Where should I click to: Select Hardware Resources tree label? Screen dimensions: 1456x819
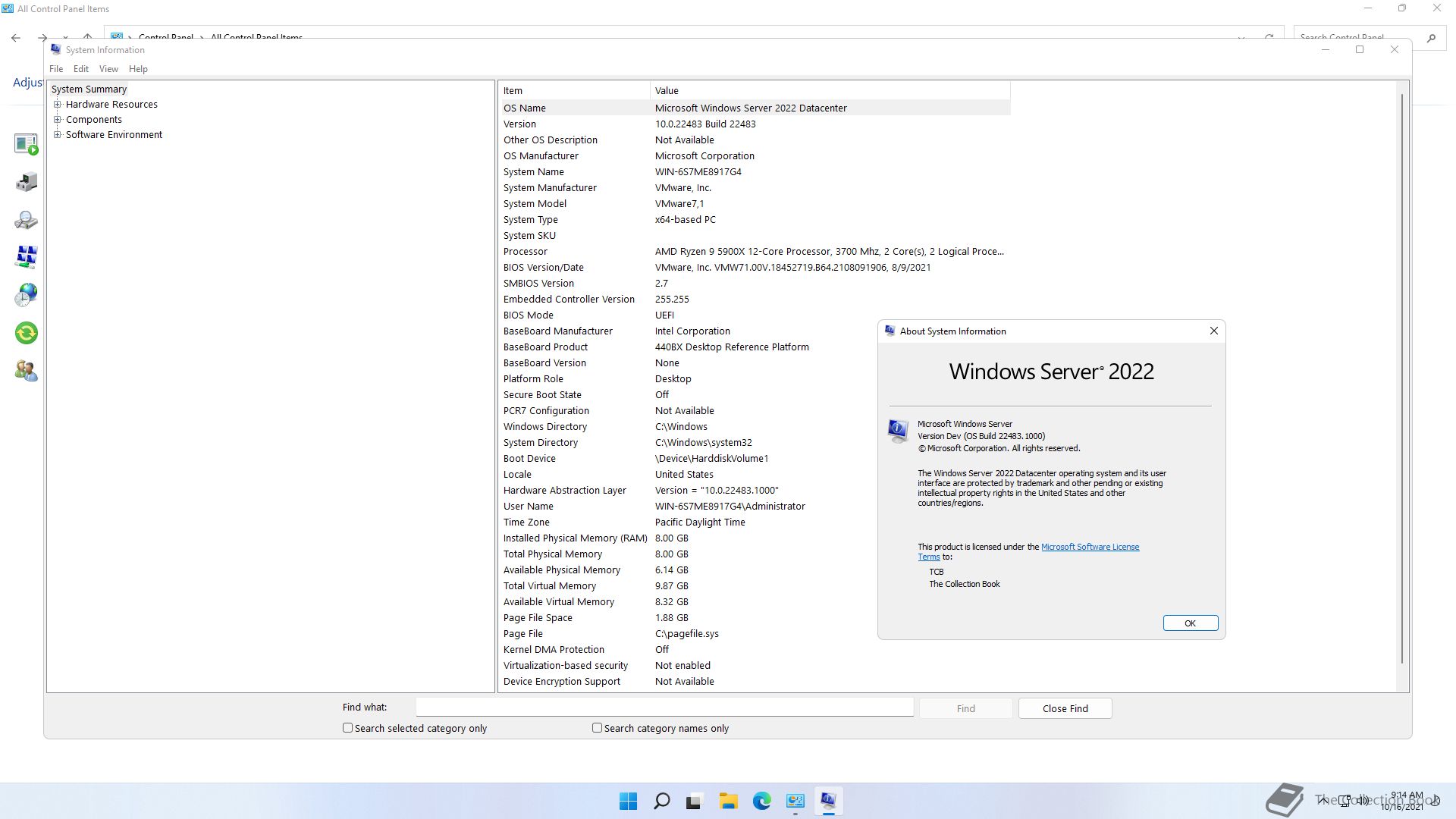point(111,105)
